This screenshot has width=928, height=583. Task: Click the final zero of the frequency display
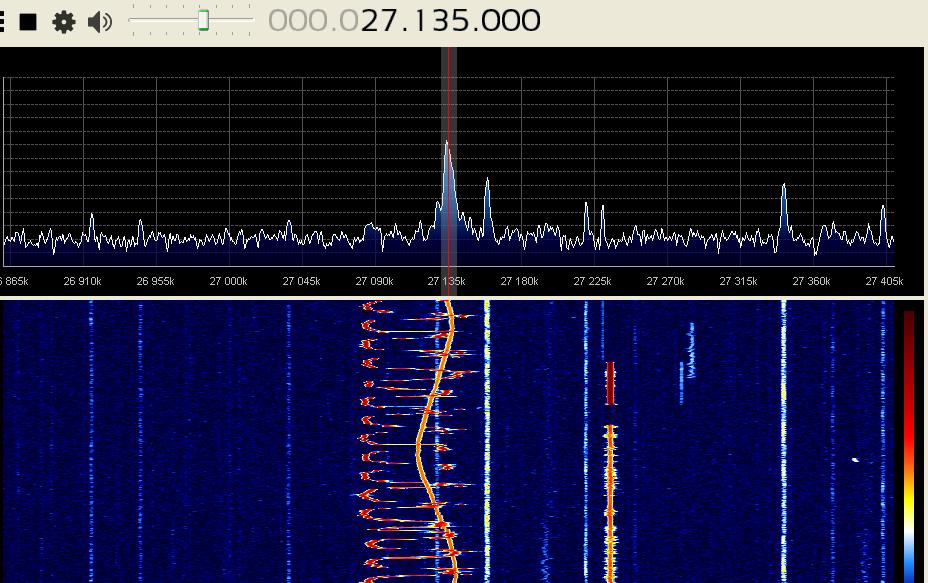click(x=530, y=20)
